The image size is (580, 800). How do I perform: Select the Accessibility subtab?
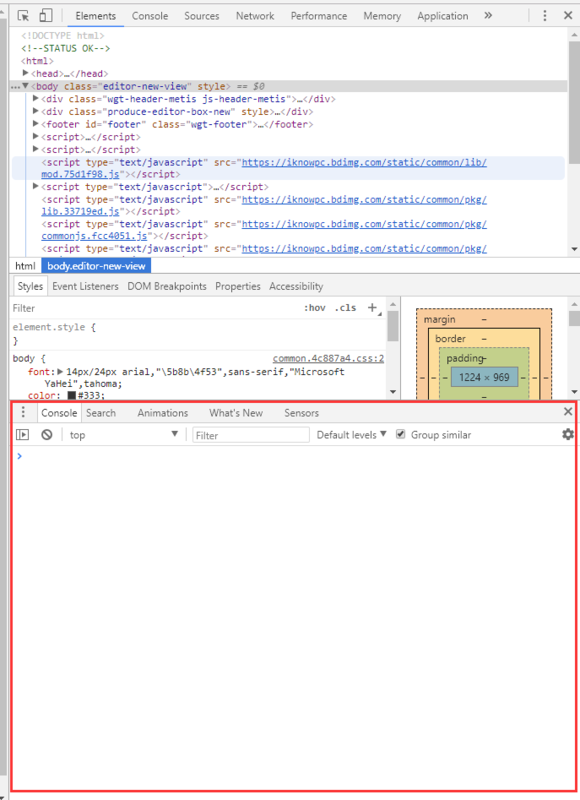296,286
